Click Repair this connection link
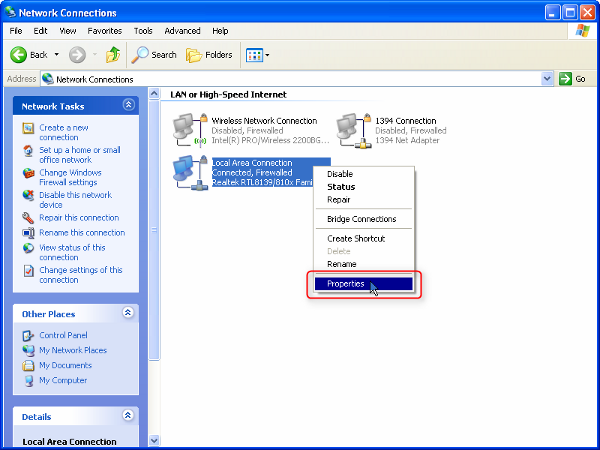600x450 pixels. click(x=79, y=218)
